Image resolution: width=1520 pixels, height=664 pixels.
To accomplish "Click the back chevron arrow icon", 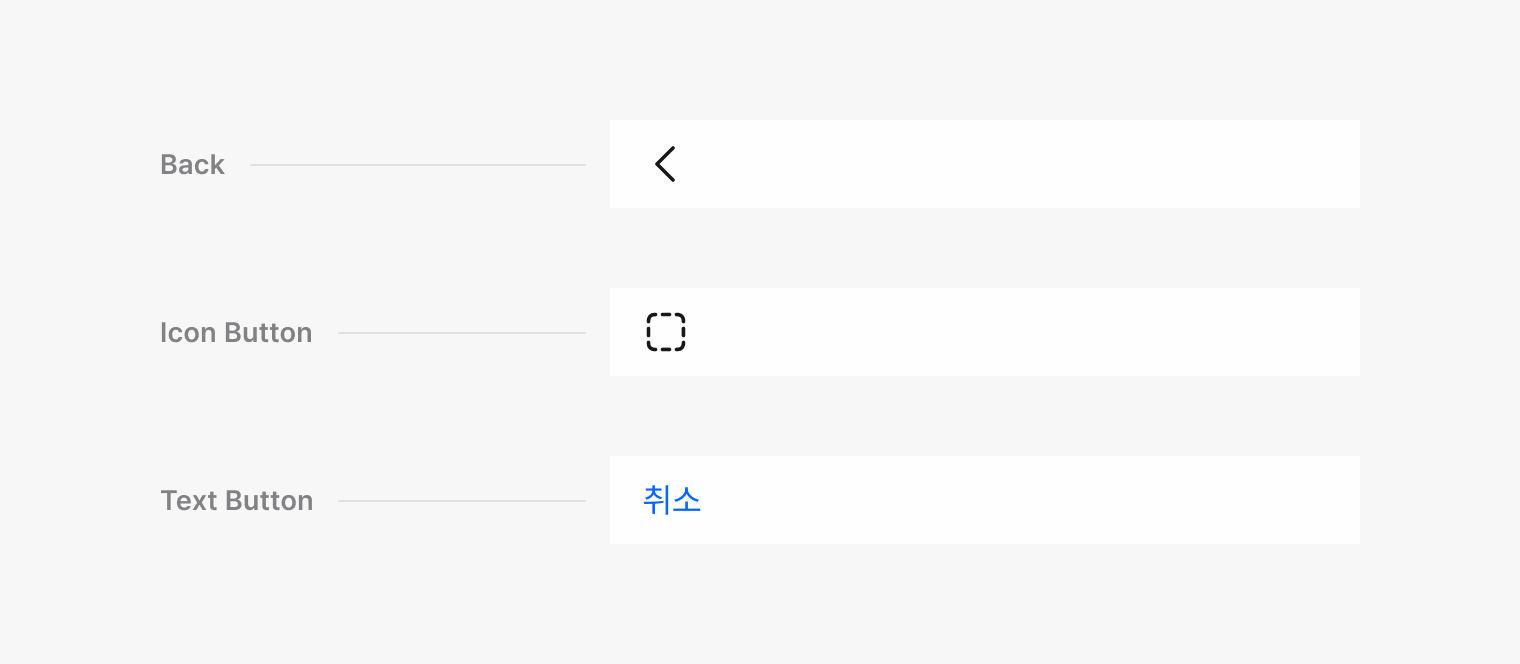I will click(665, 164).
